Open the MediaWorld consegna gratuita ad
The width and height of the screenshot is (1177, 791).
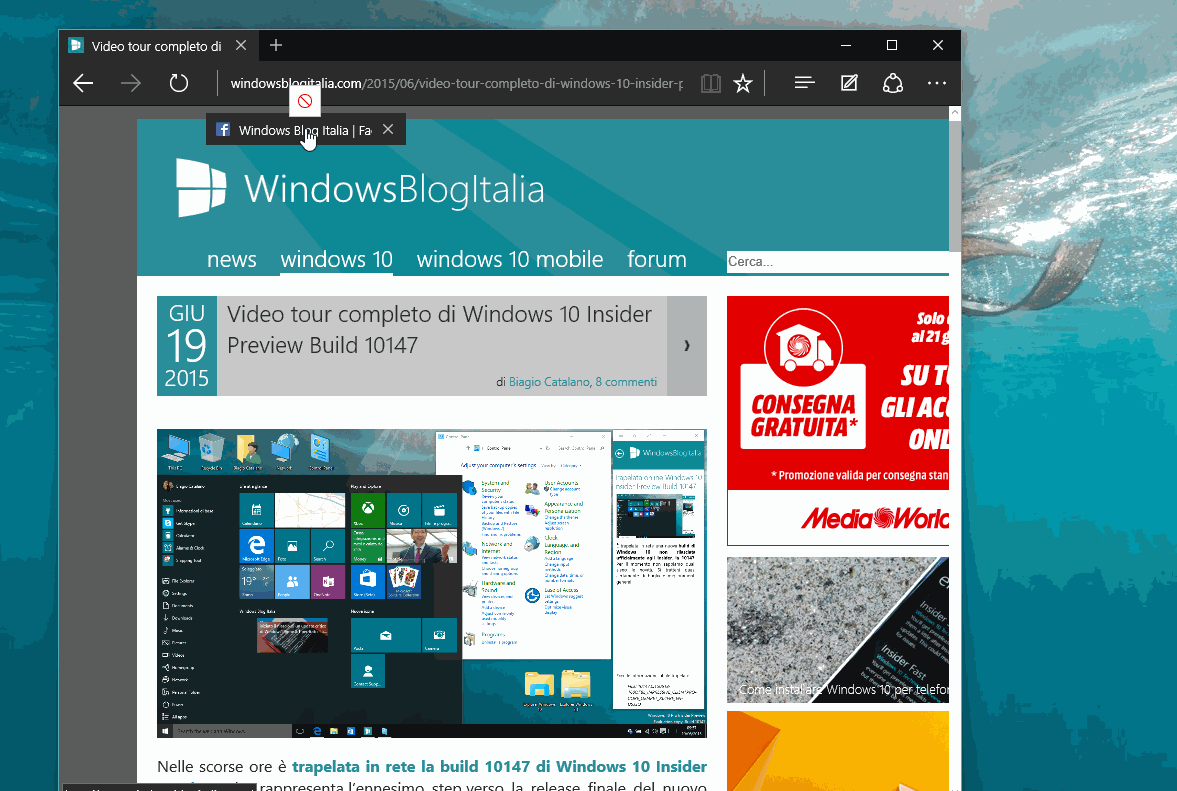coord(838,420)
